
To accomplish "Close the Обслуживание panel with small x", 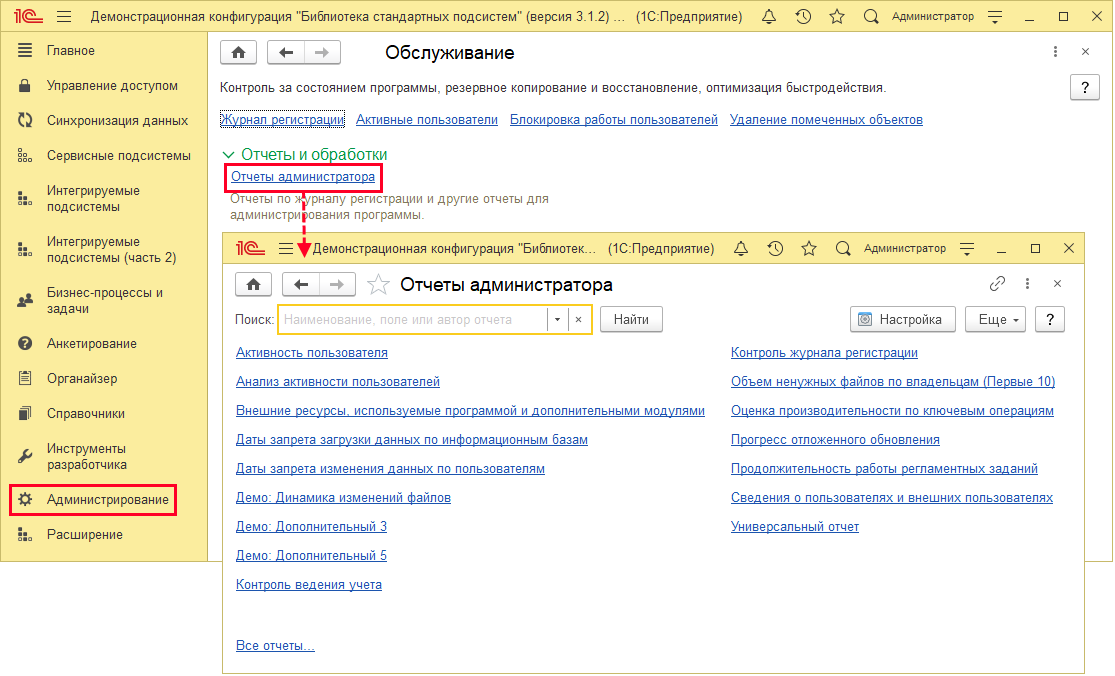I will [x=1085, y=52].
